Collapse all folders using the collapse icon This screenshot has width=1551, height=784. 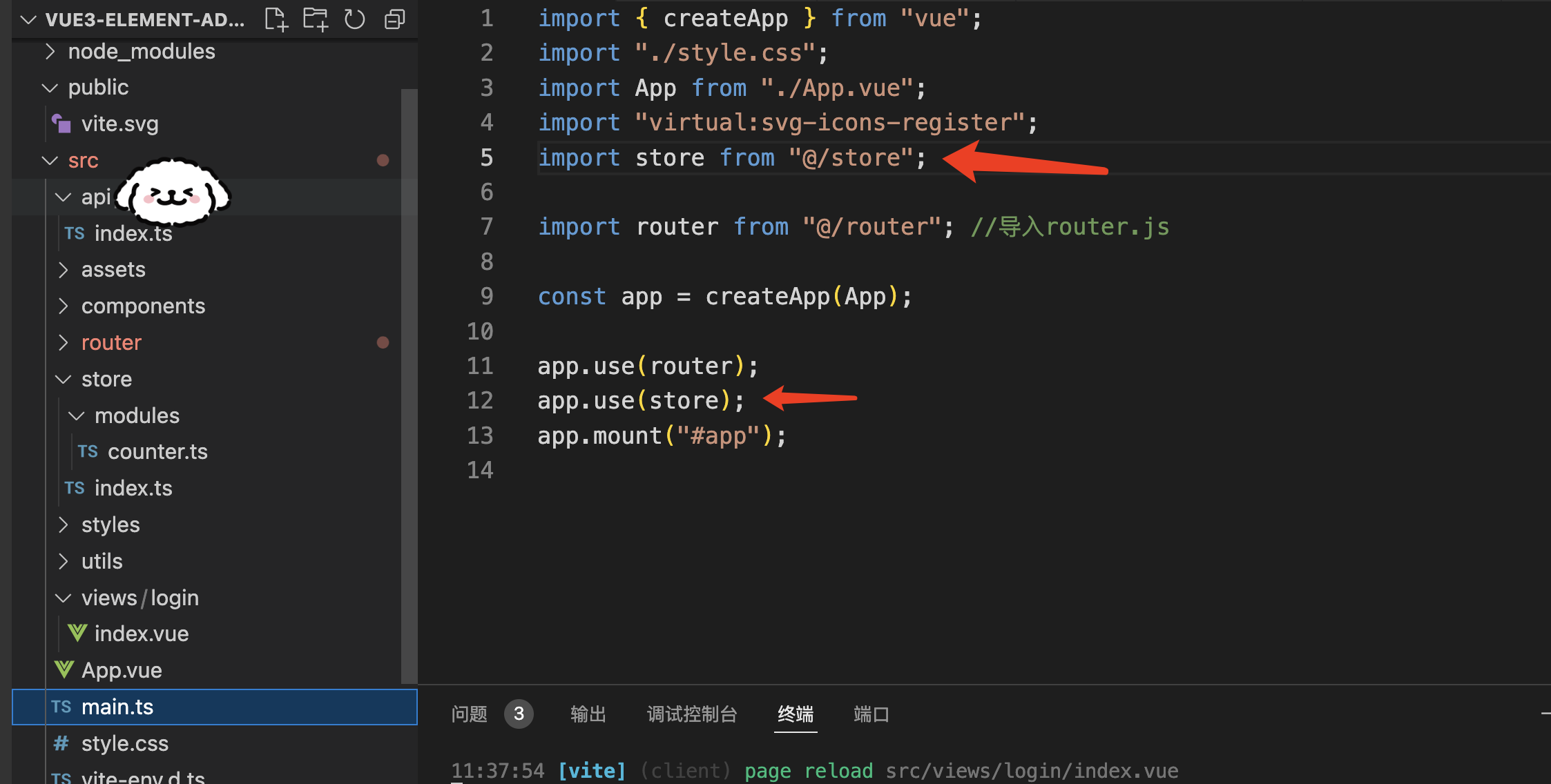click(394, 19)
